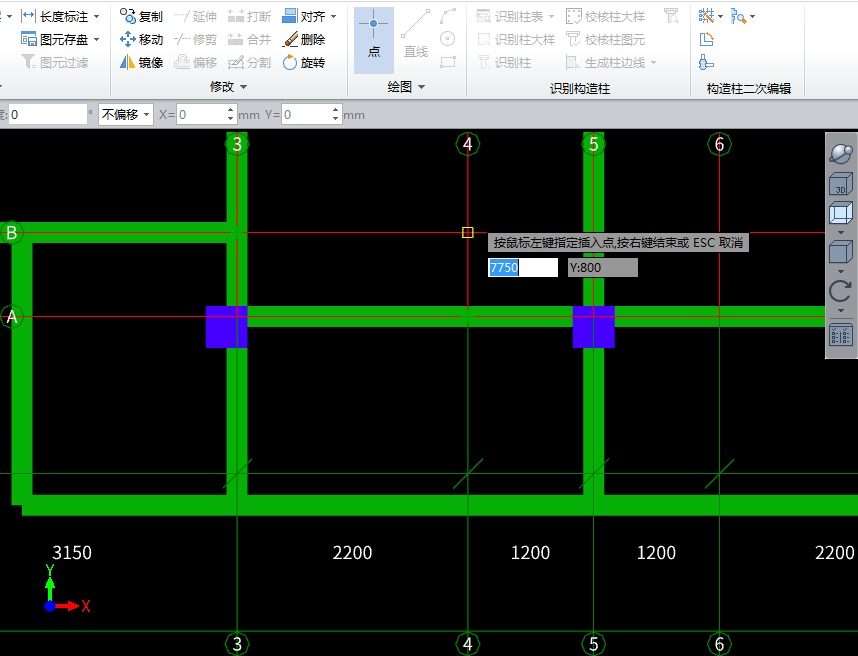
Task: Click 识别柱大样 tool
Action: [x=516, y=39]
